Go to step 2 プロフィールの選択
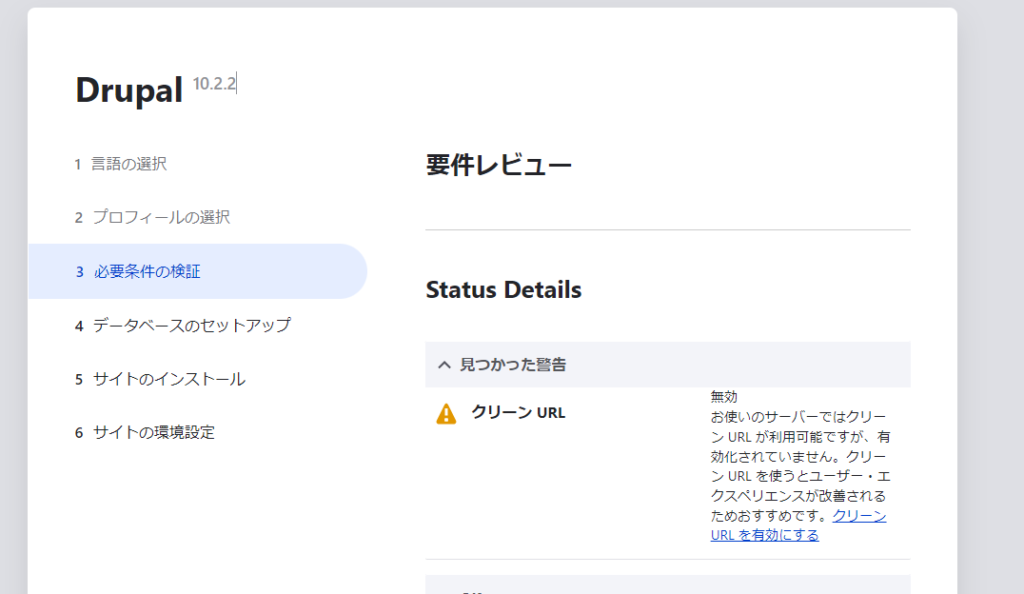Screen dimensions: 1024x594 161,217
